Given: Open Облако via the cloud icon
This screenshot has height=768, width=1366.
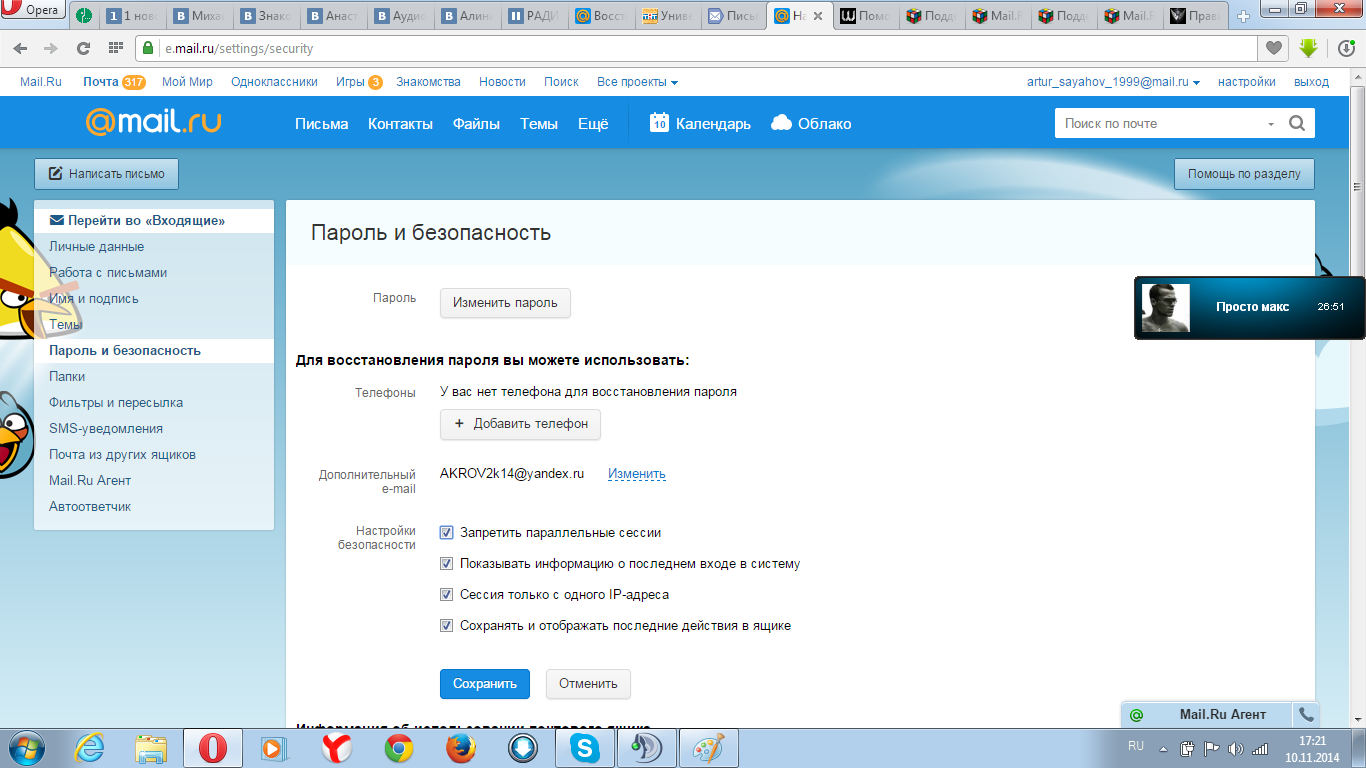Looking at the screenshot, I should [x=782, y=123].
